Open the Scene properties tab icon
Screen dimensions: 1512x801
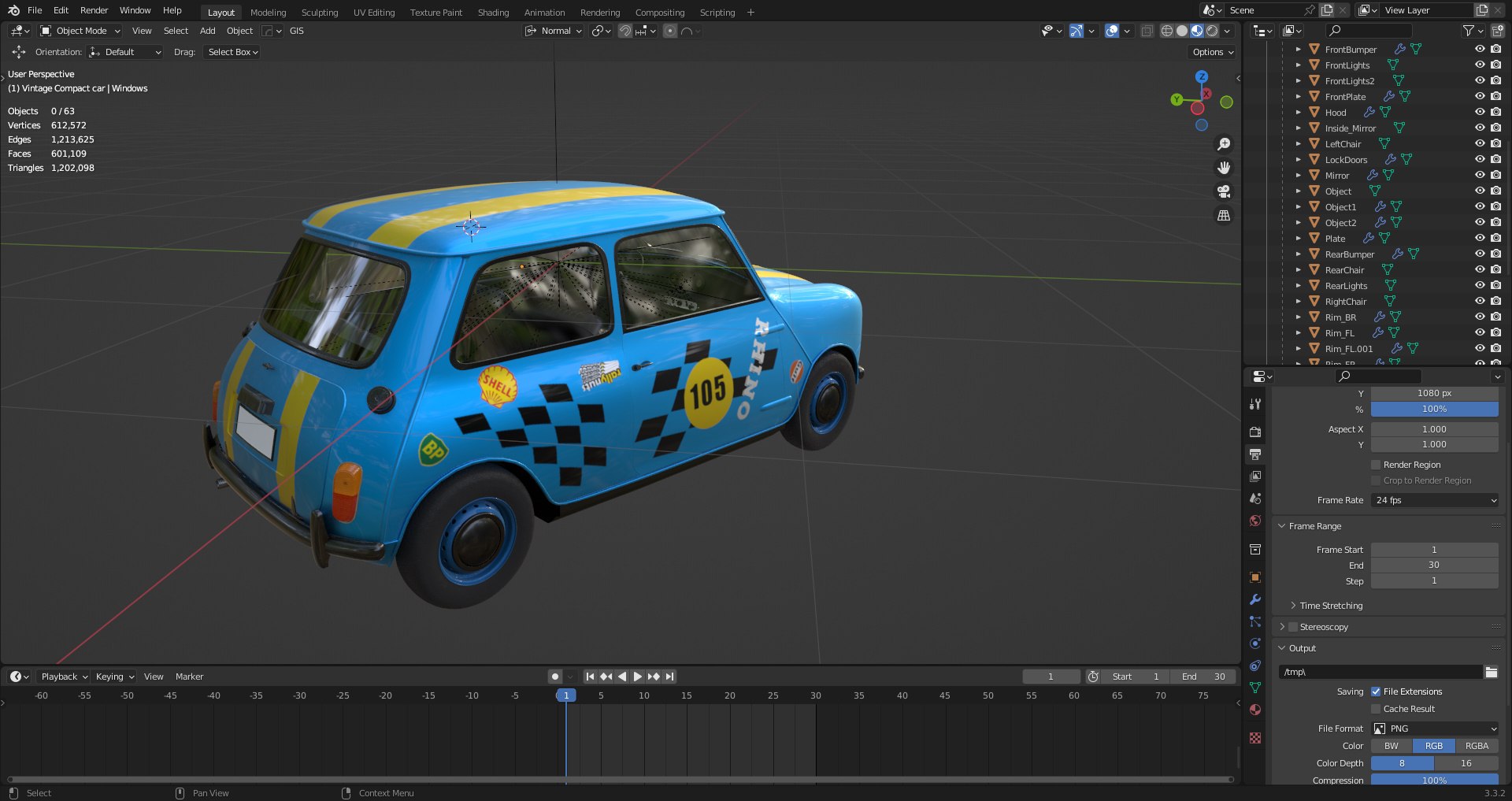pos(1255,499)
